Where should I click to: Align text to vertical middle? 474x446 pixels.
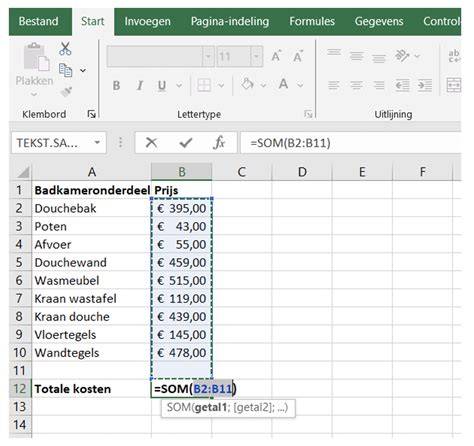pyautogui.click(x=356, y=56)
